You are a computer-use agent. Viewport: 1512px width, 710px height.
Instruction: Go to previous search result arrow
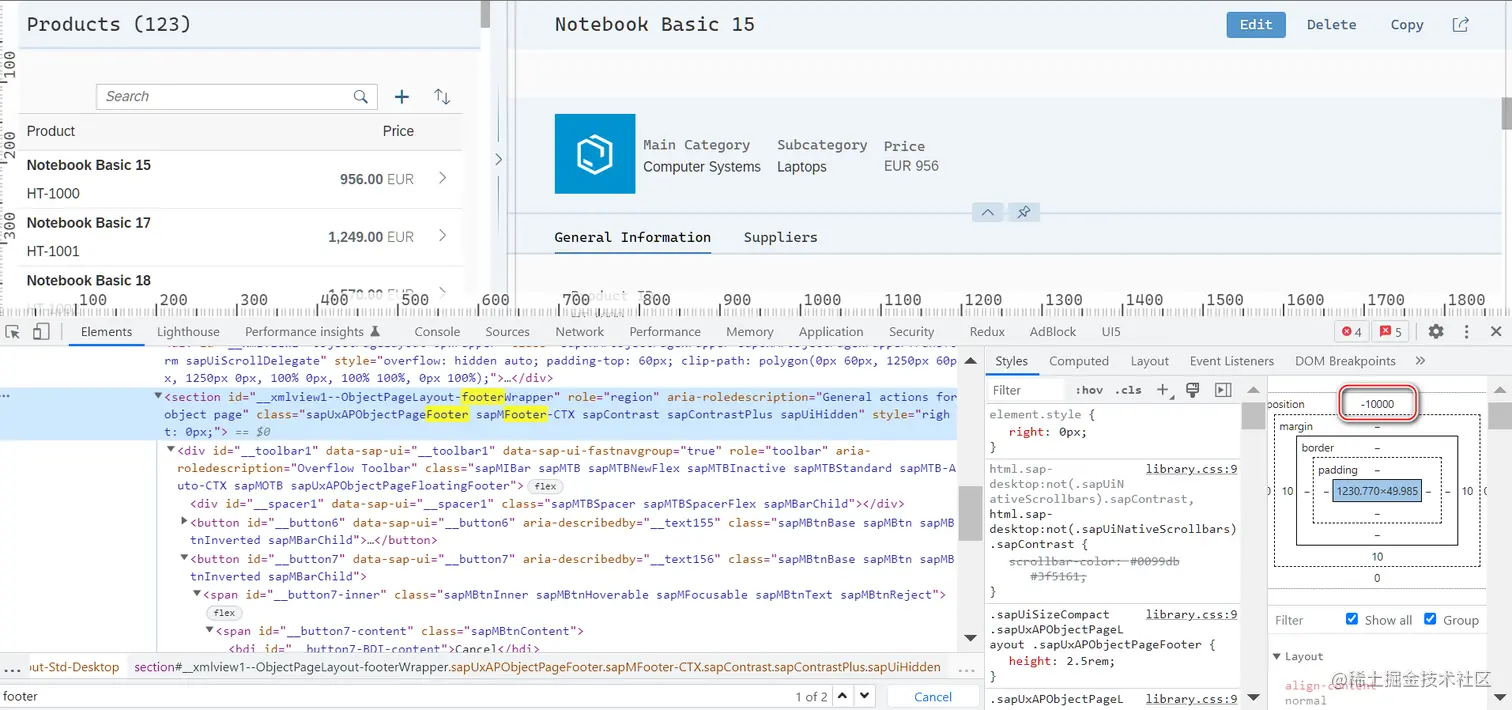(x=842, y=696)
